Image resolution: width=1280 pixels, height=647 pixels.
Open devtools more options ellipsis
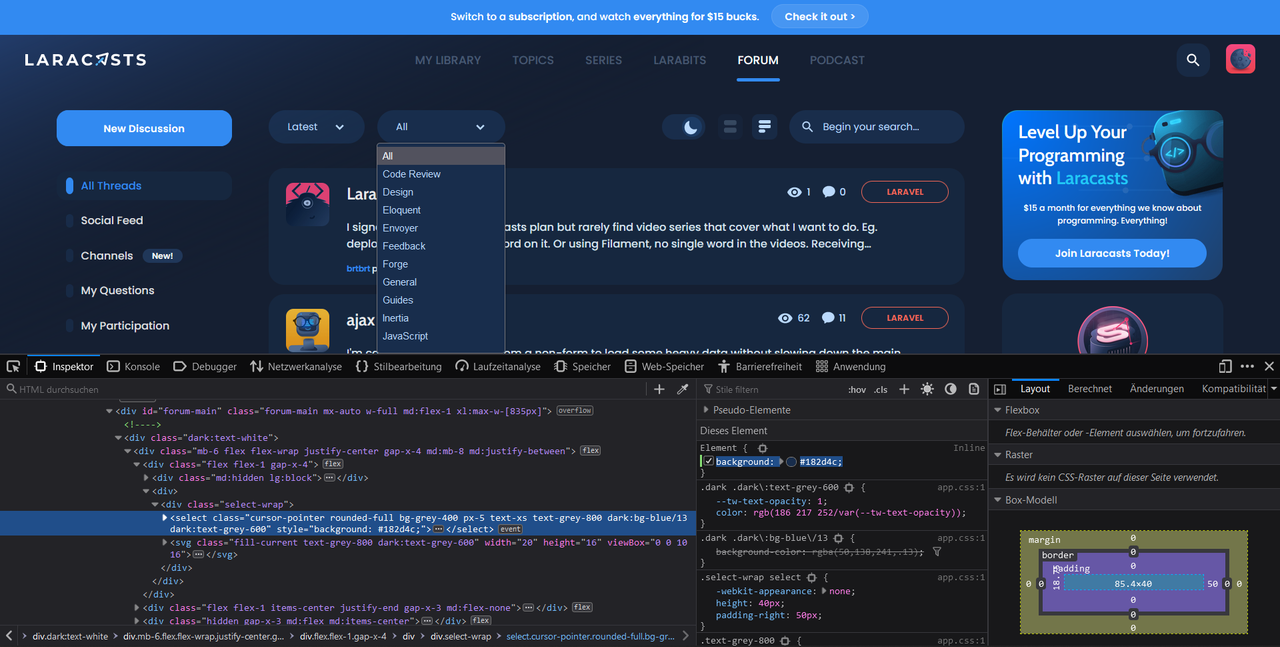point(1247,367)
